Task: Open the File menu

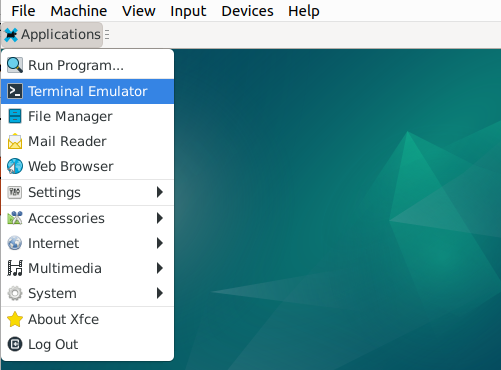Action: 23,11
